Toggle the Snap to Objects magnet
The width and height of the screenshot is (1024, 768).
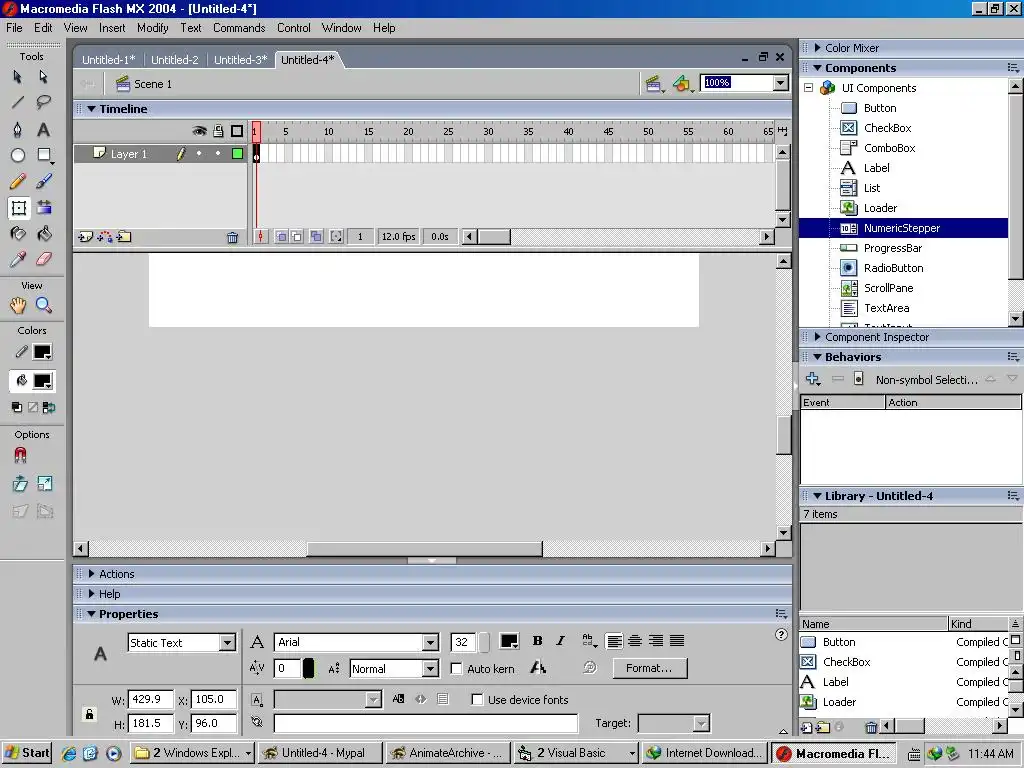click(20, 455)
